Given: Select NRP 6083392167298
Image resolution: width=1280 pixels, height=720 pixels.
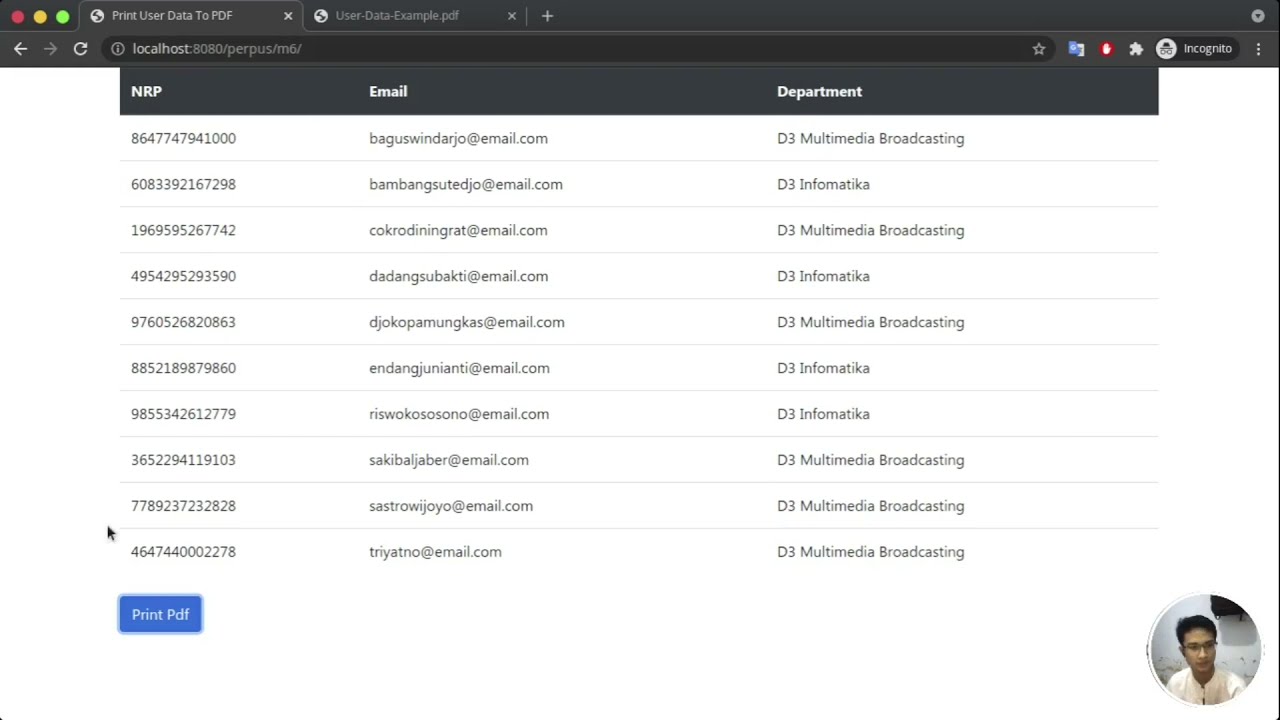Looking at the screenshot, I should (x=183, y=184).
